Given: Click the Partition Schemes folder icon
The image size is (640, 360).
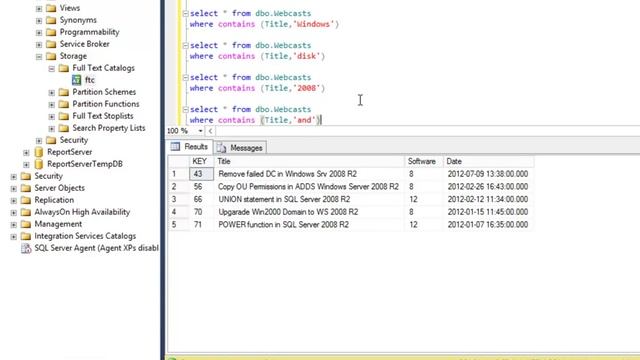Looking at the screenshot, I should click(x=64, y=92).
